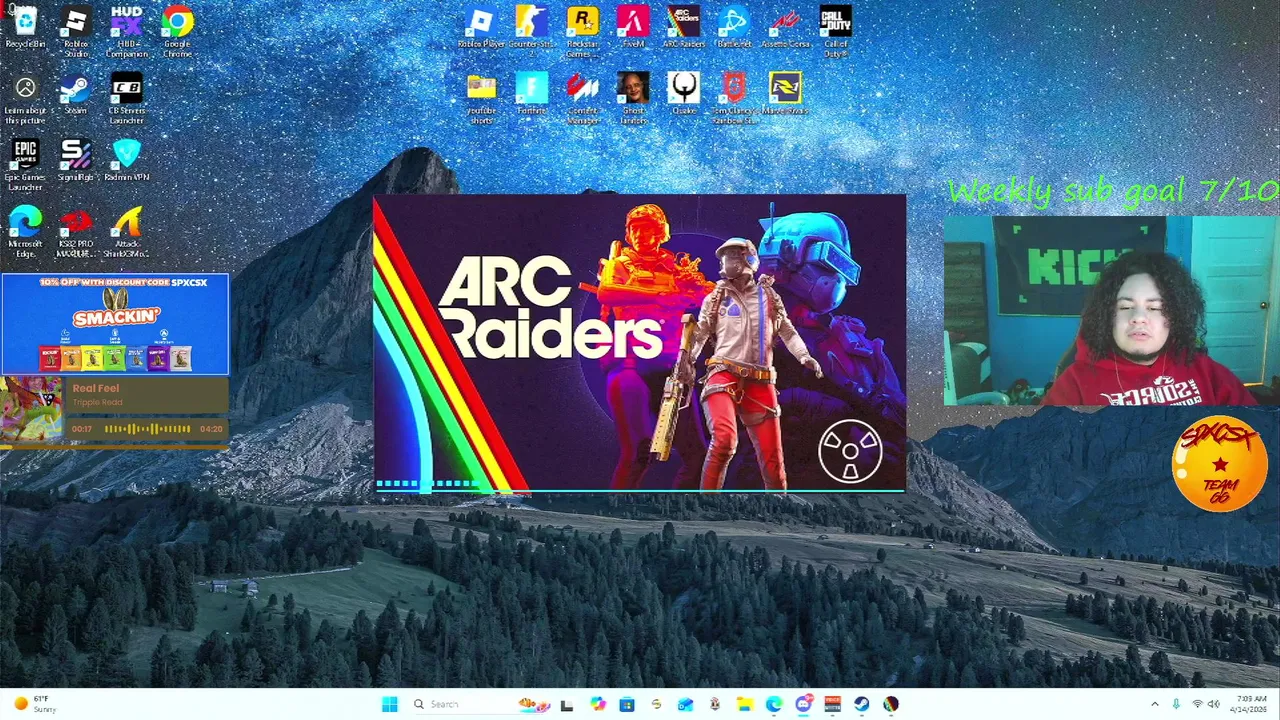Click the ARC Raiders splash screen

tap(640, 343)
